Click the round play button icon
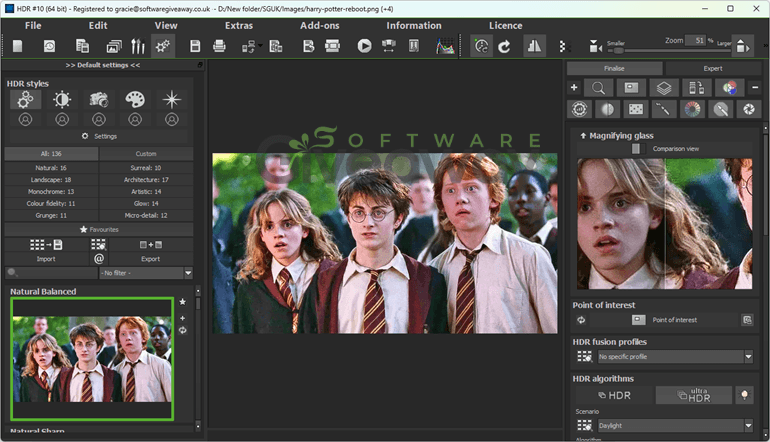The width and height of the screenshot is (770, 442). (x=364, y=46)
